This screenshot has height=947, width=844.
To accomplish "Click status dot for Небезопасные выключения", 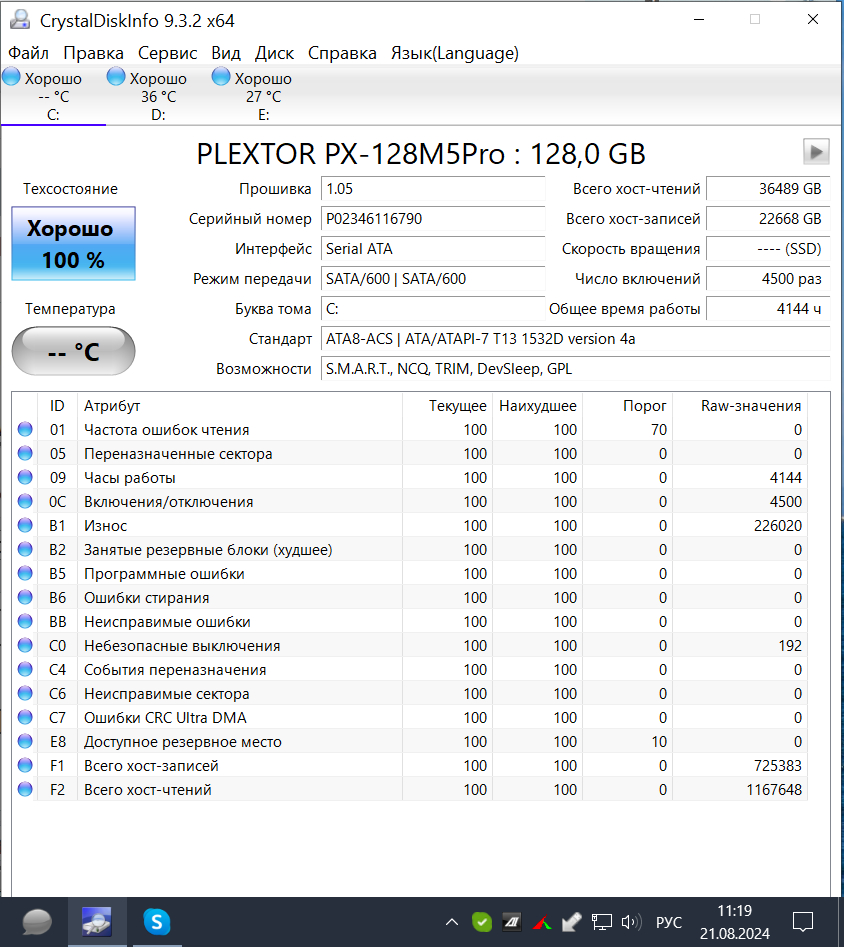I will pos(25,645).
